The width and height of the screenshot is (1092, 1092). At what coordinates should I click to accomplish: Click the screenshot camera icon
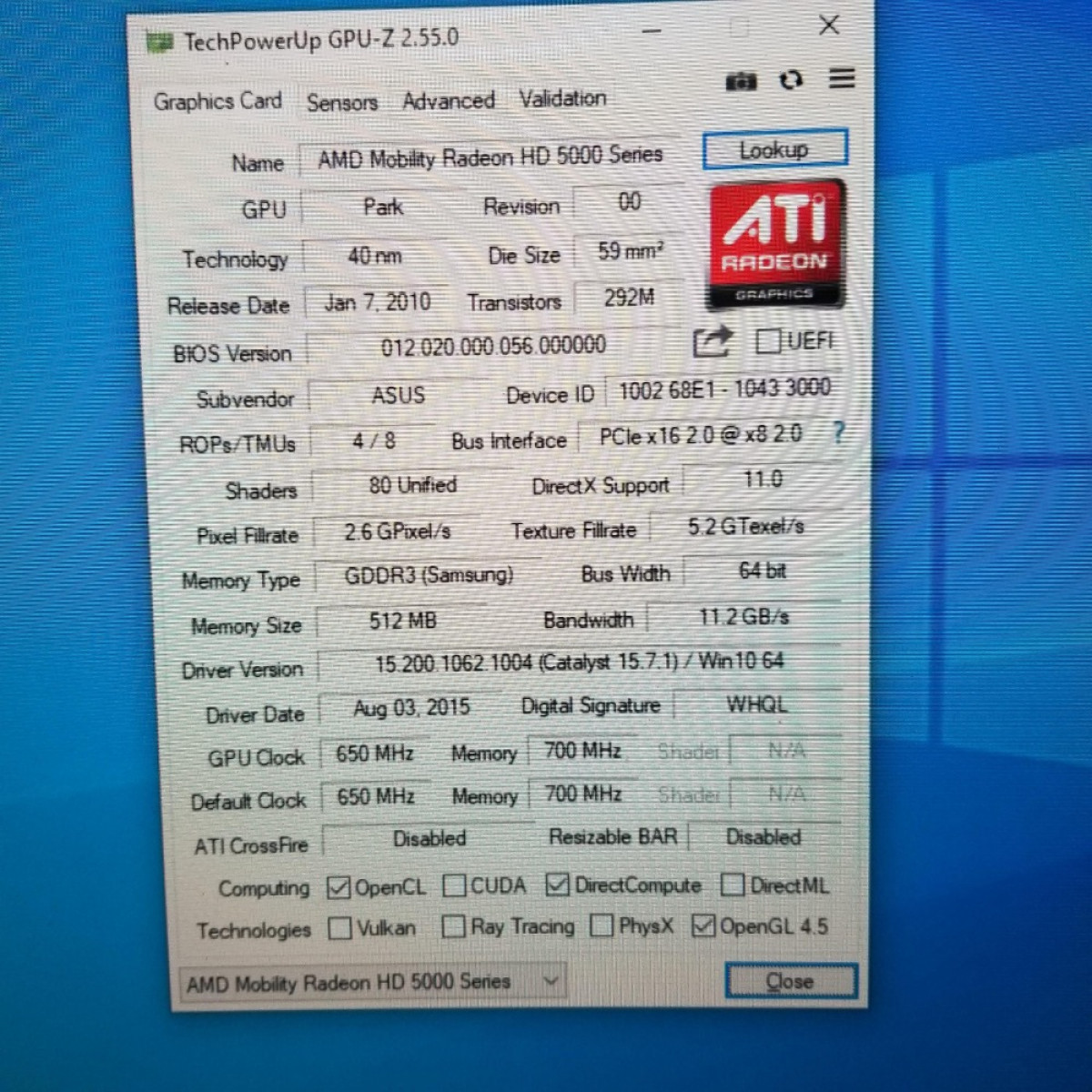point(741,82)
